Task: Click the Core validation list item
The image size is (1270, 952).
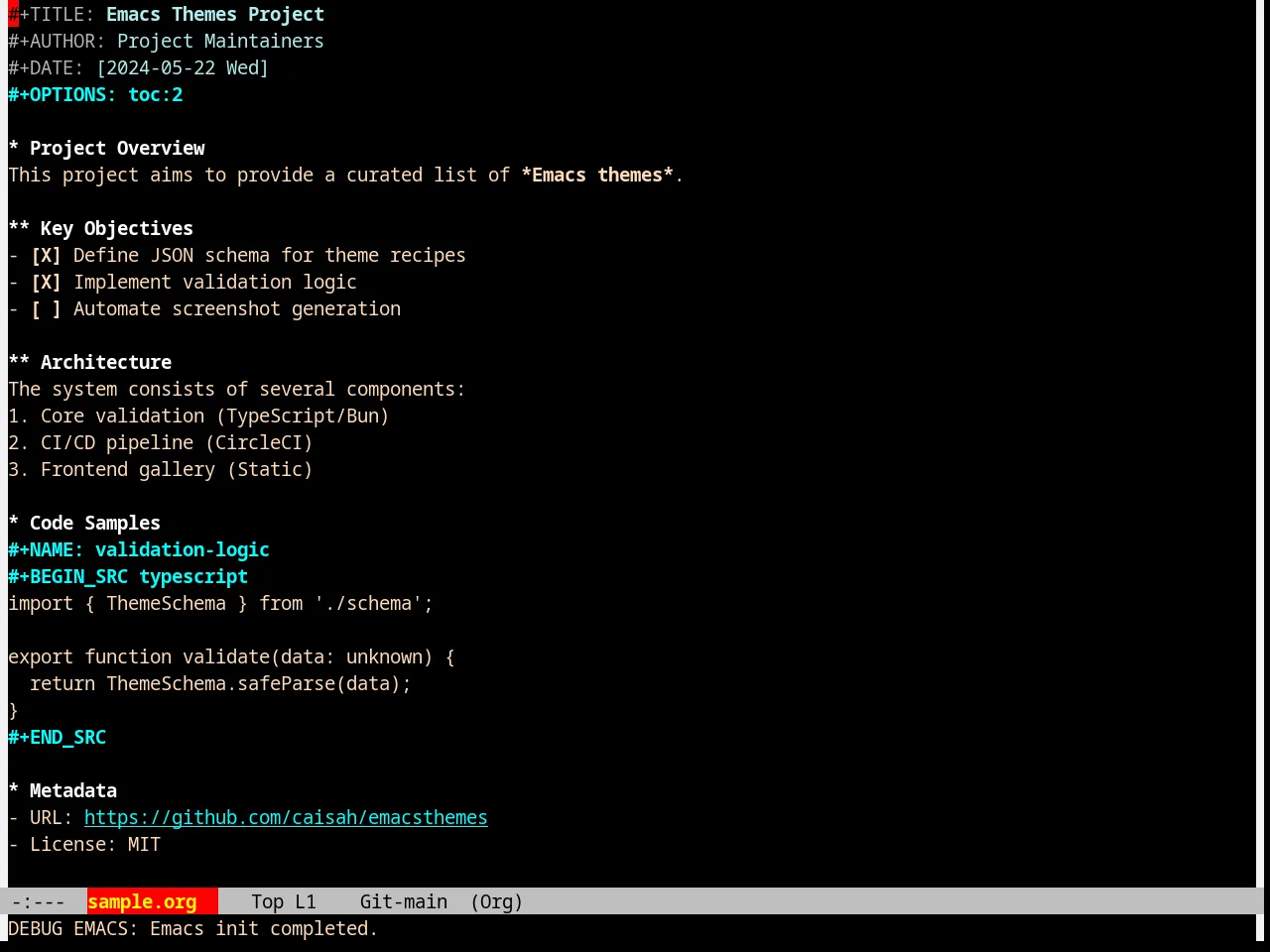Action: 198,416
